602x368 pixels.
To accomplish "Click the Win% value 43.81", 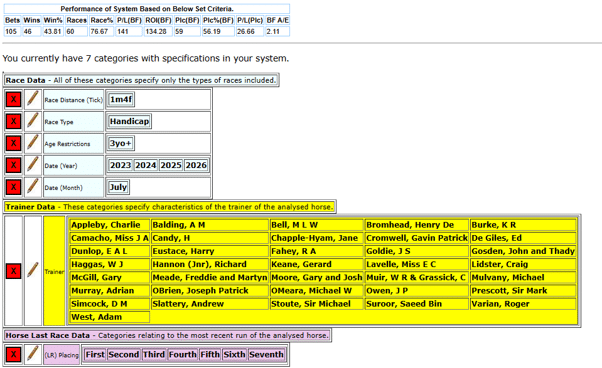I will 53,31.
